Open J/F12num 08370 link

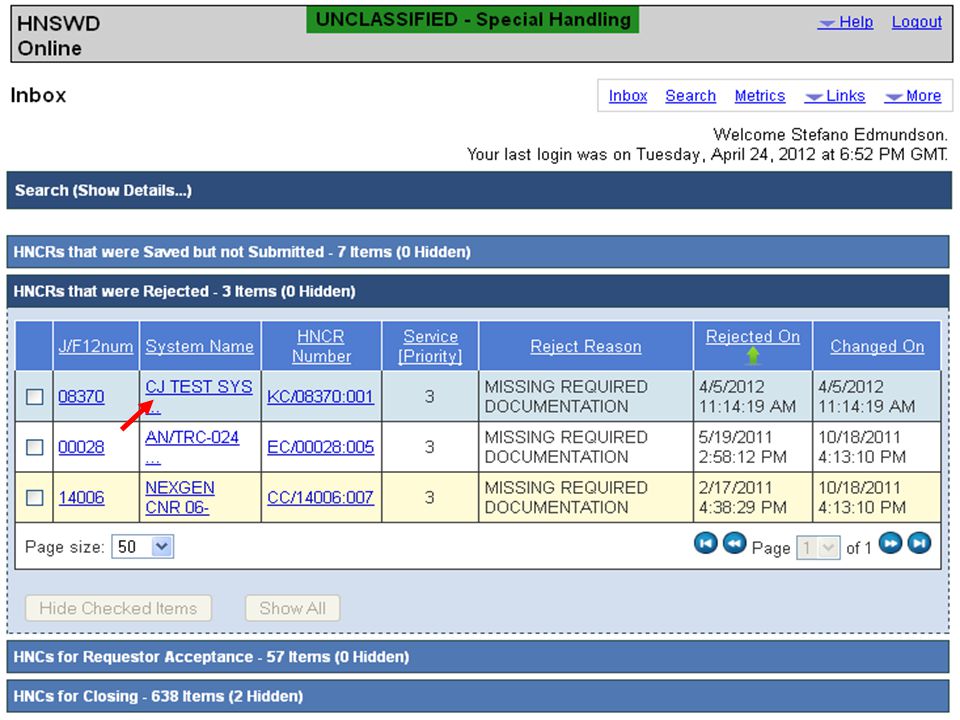click(81, 397)
